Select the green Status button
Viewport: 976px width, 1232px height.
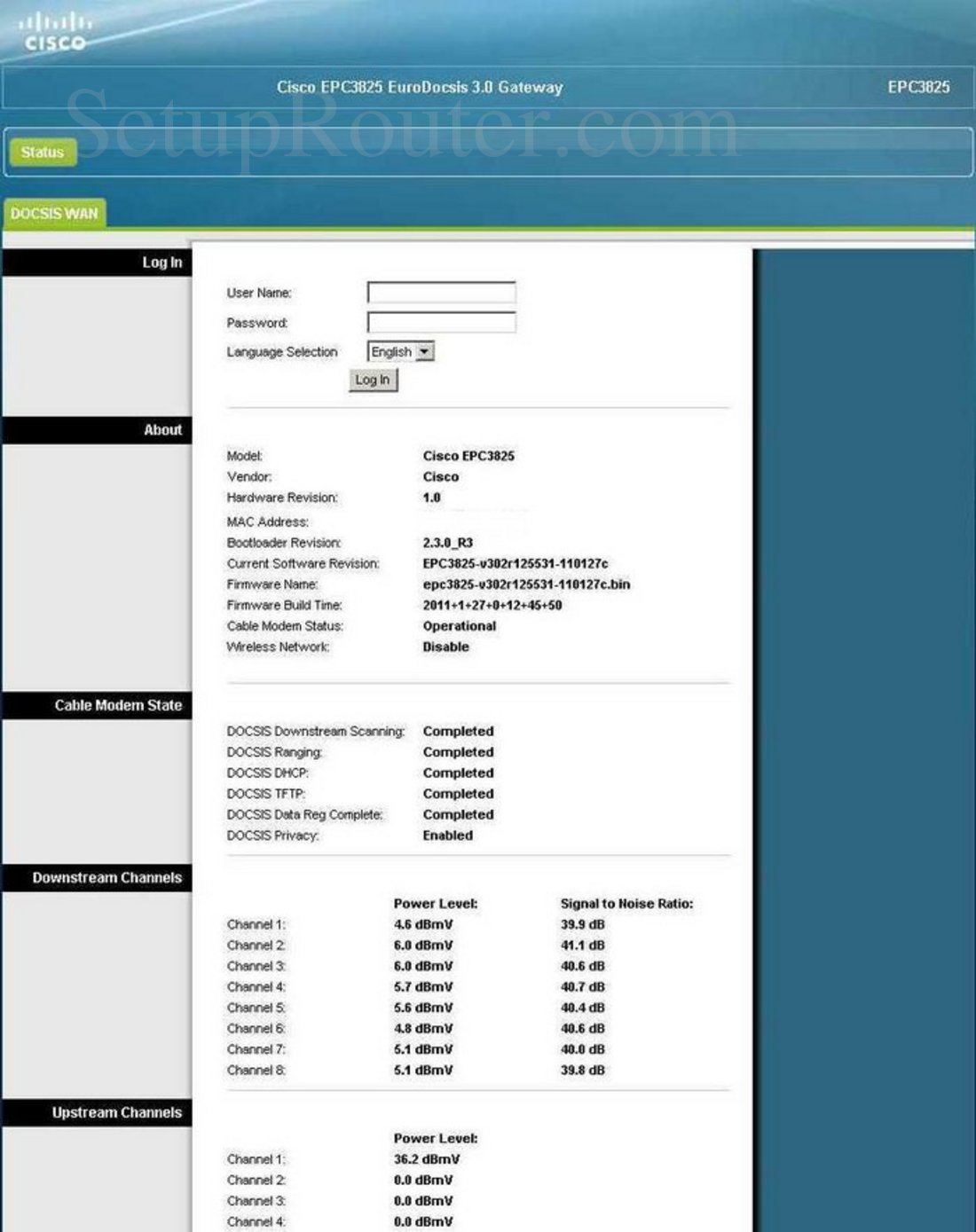click(x=42, y=152)
